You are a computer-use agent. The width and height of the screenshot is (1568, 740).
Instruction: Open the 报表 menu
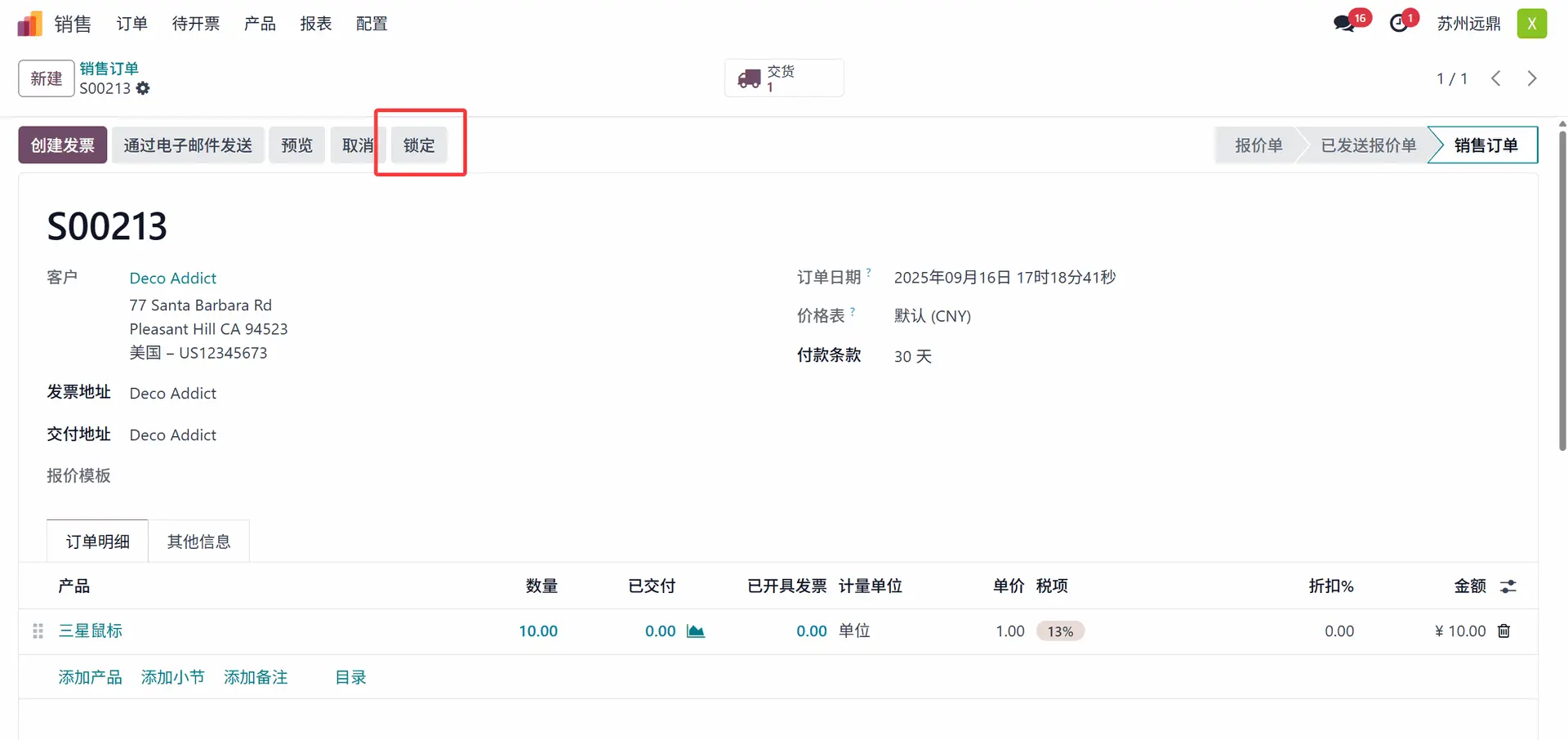pyautogui.click(x=315, y=24)
